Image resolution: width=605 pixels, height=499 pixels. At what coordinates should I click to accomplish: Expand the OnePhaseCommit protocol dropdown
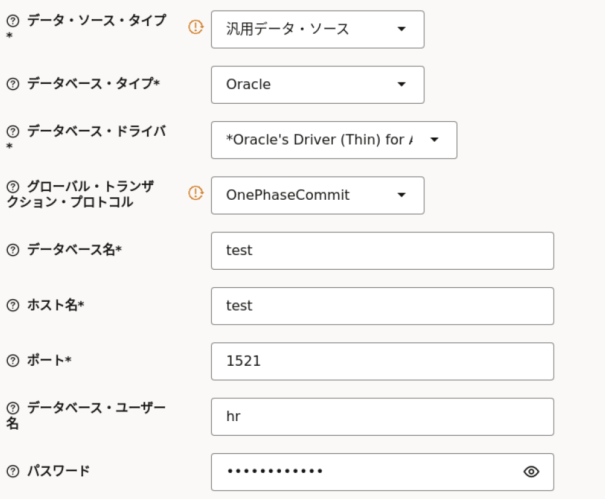[317, 195]
